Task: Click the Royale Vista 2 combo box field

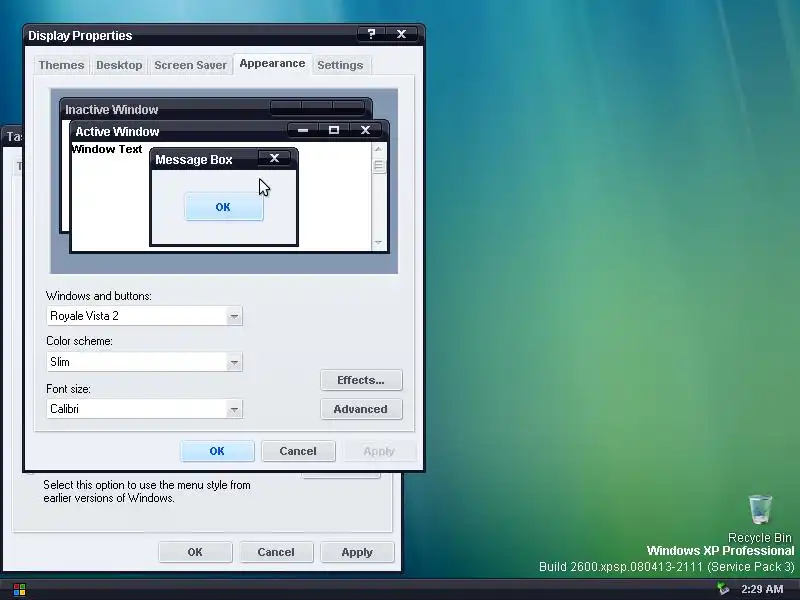Action: (144, 316)
